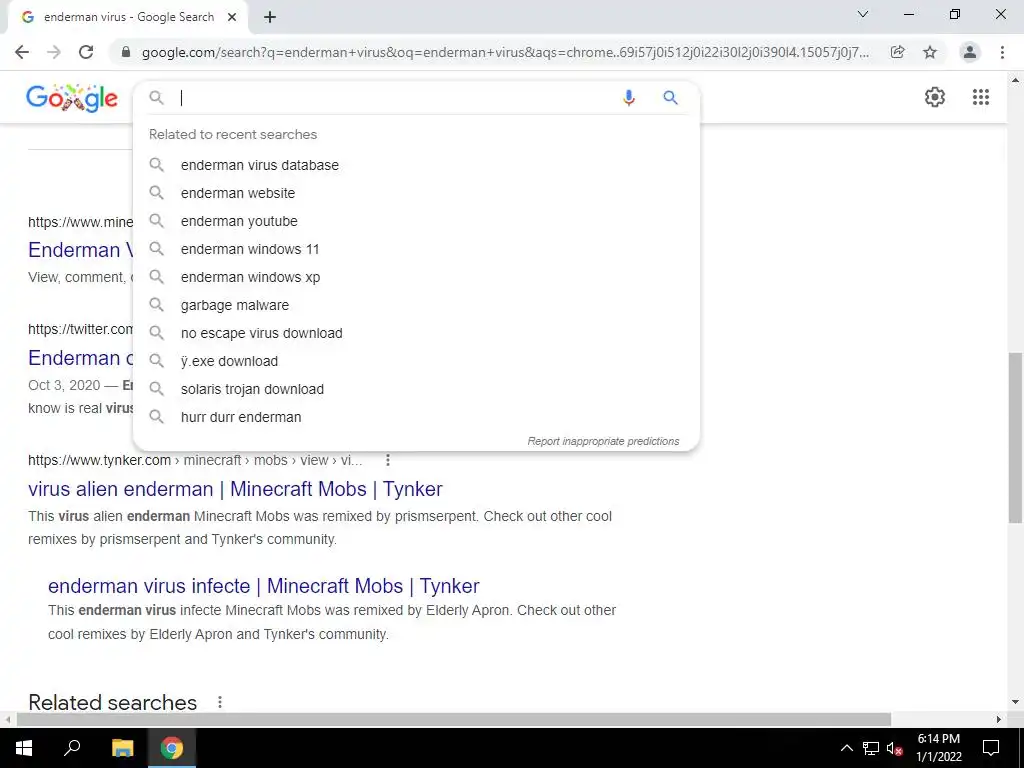
Task: Click the partially hidden twitter.com result URL
Action: pyautogui.click(x=80, y=329)
